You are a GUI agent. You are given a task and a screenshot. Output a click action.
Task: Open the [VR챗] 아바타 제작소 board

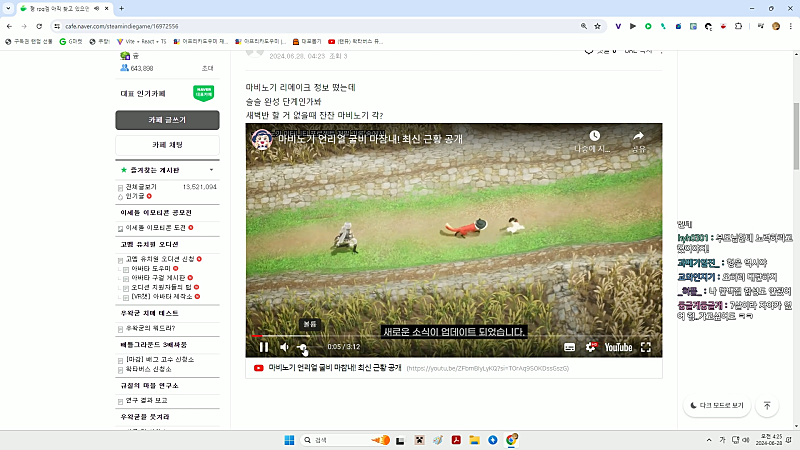(x=162, y=296)
